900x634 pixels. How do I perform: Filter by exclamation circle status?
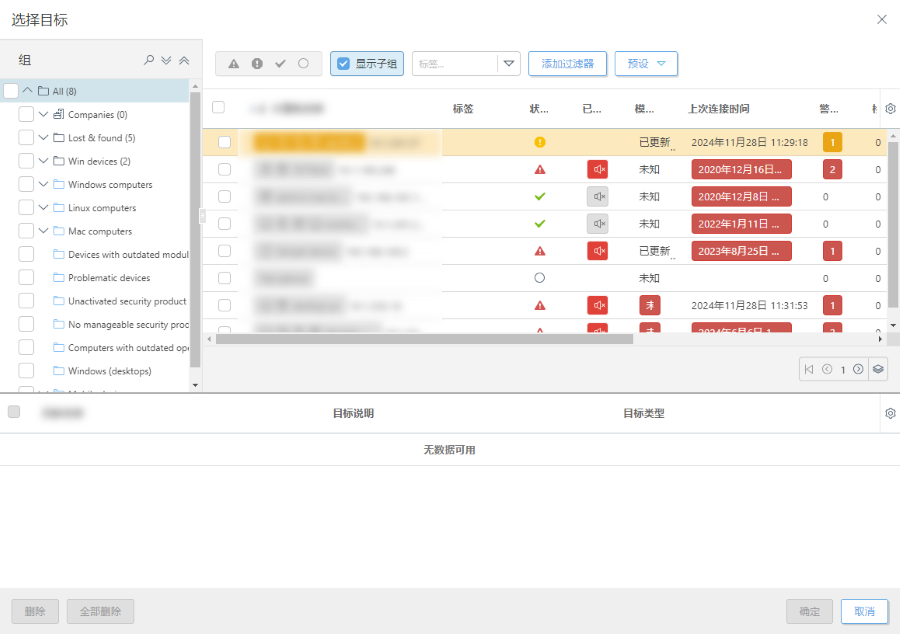257,64
